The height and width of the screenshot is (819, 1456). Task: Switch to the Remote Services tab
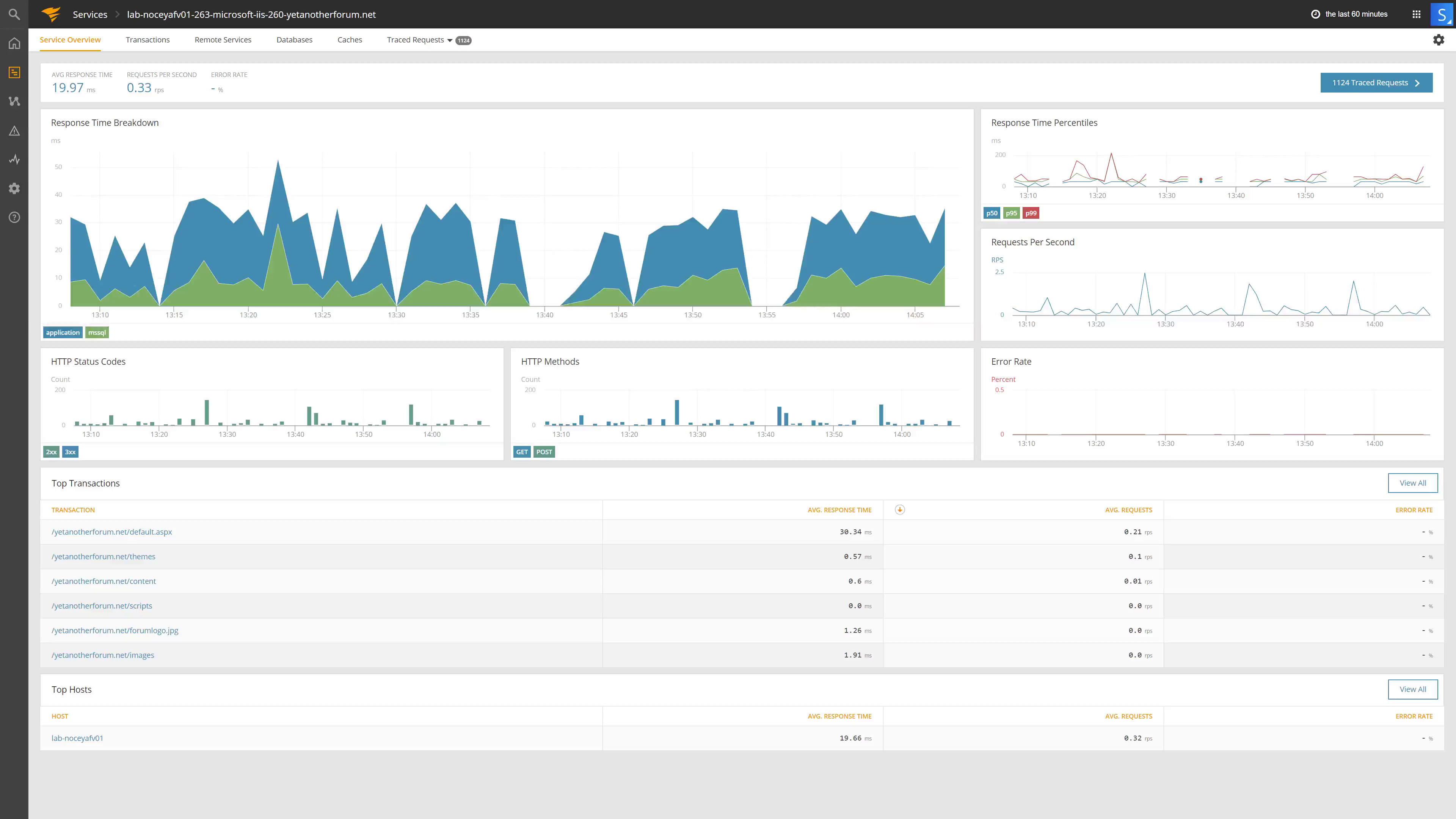[x=223, y=39]
